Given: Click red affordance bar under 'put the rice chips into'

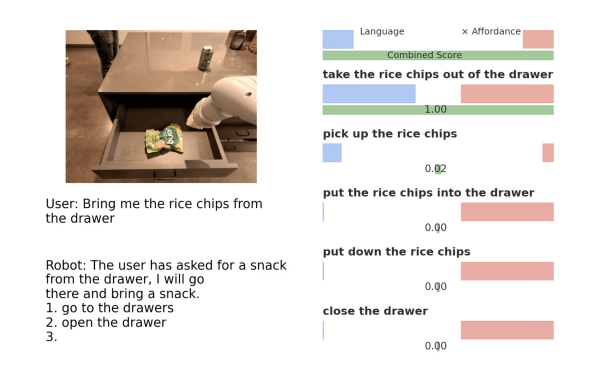Looking at the screenshot, I should tap(507, 212).
